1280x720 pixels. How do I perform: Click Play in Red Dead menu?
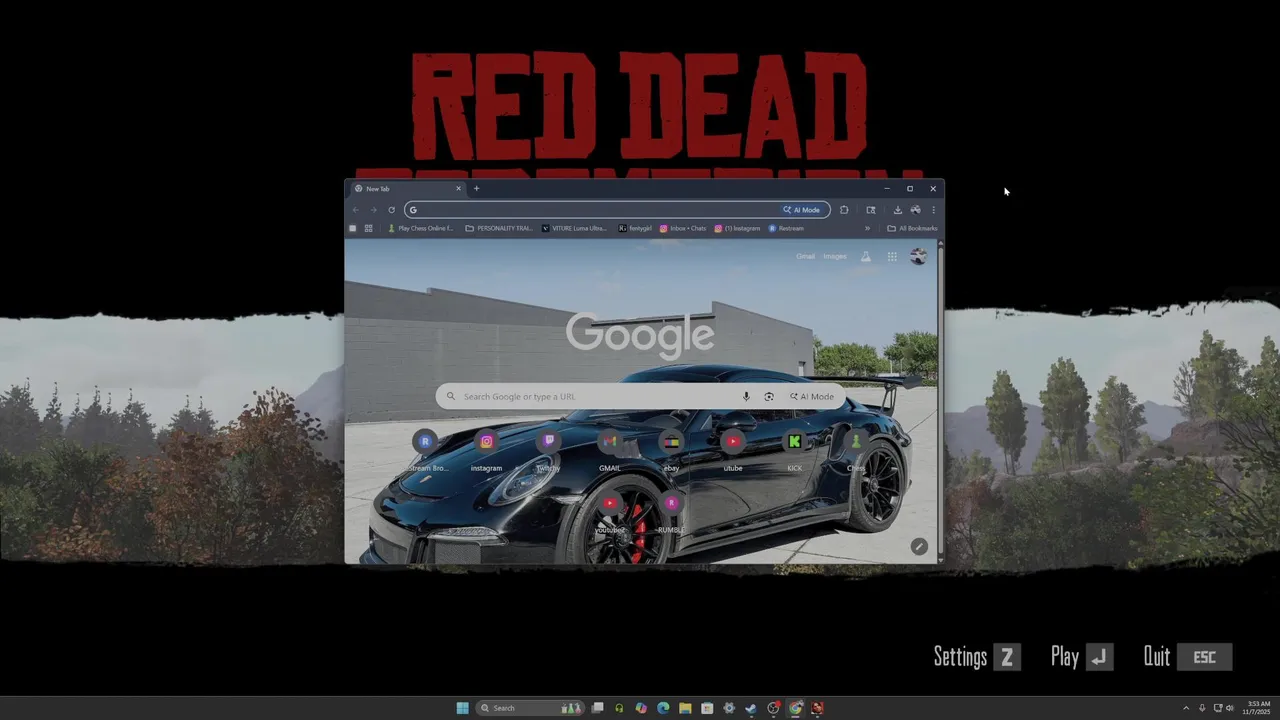(x=1081, y=657)
